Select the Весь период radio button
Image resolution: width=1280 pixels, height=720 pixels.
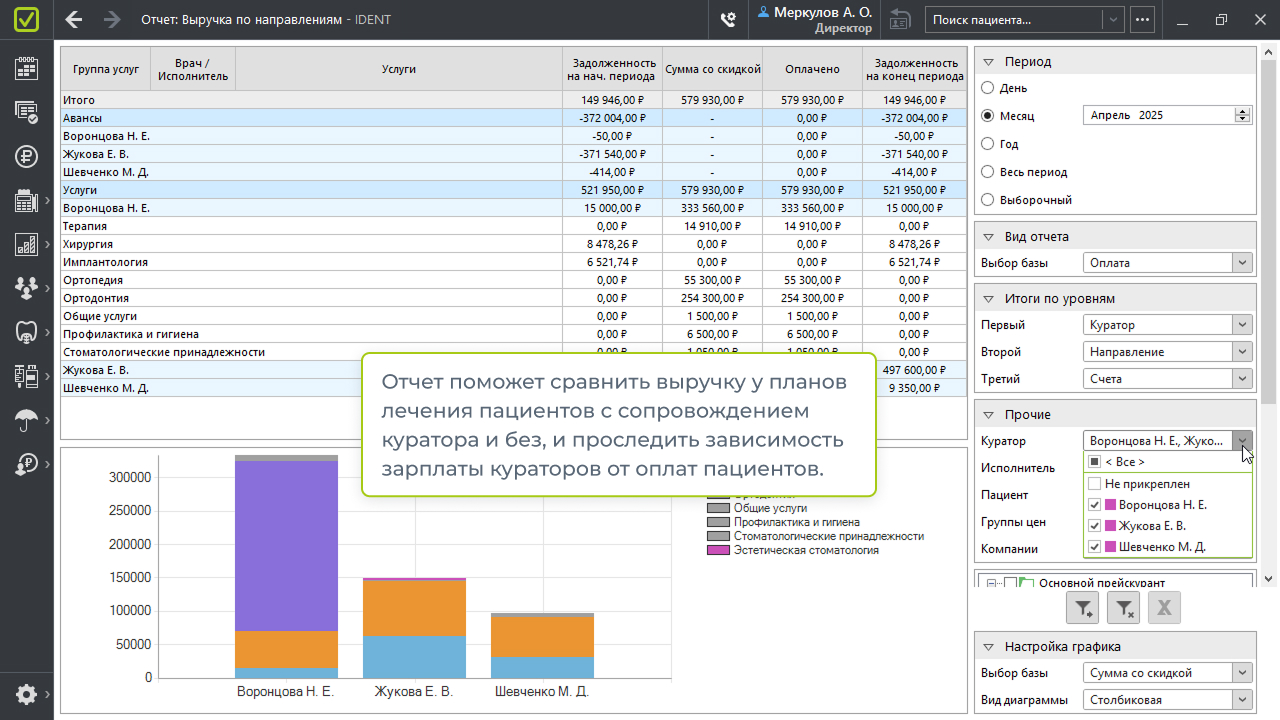(x=988, y=172)
